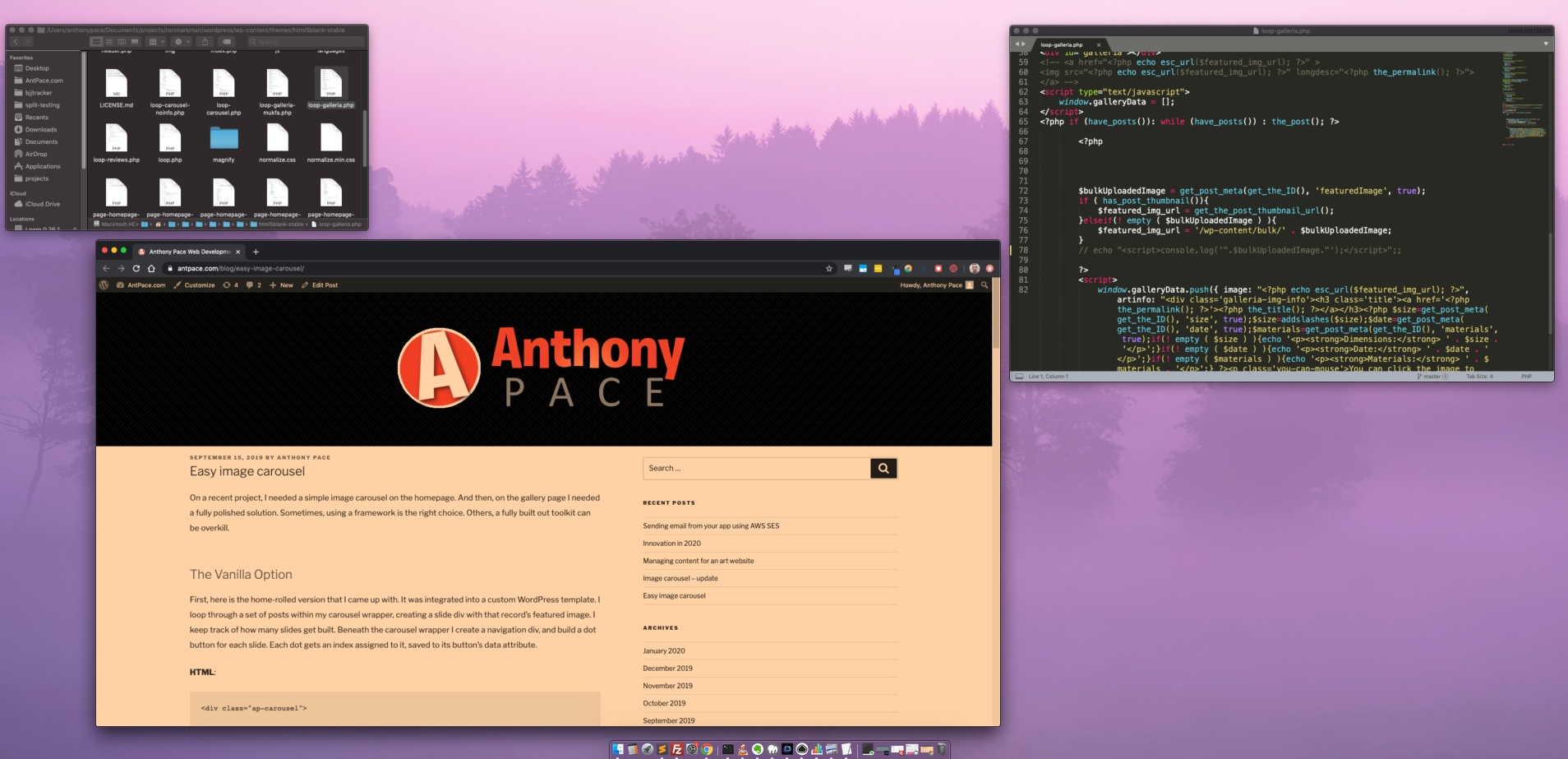
Task: Click Edit Post in admin bar
Action: (x=320, y=285)
